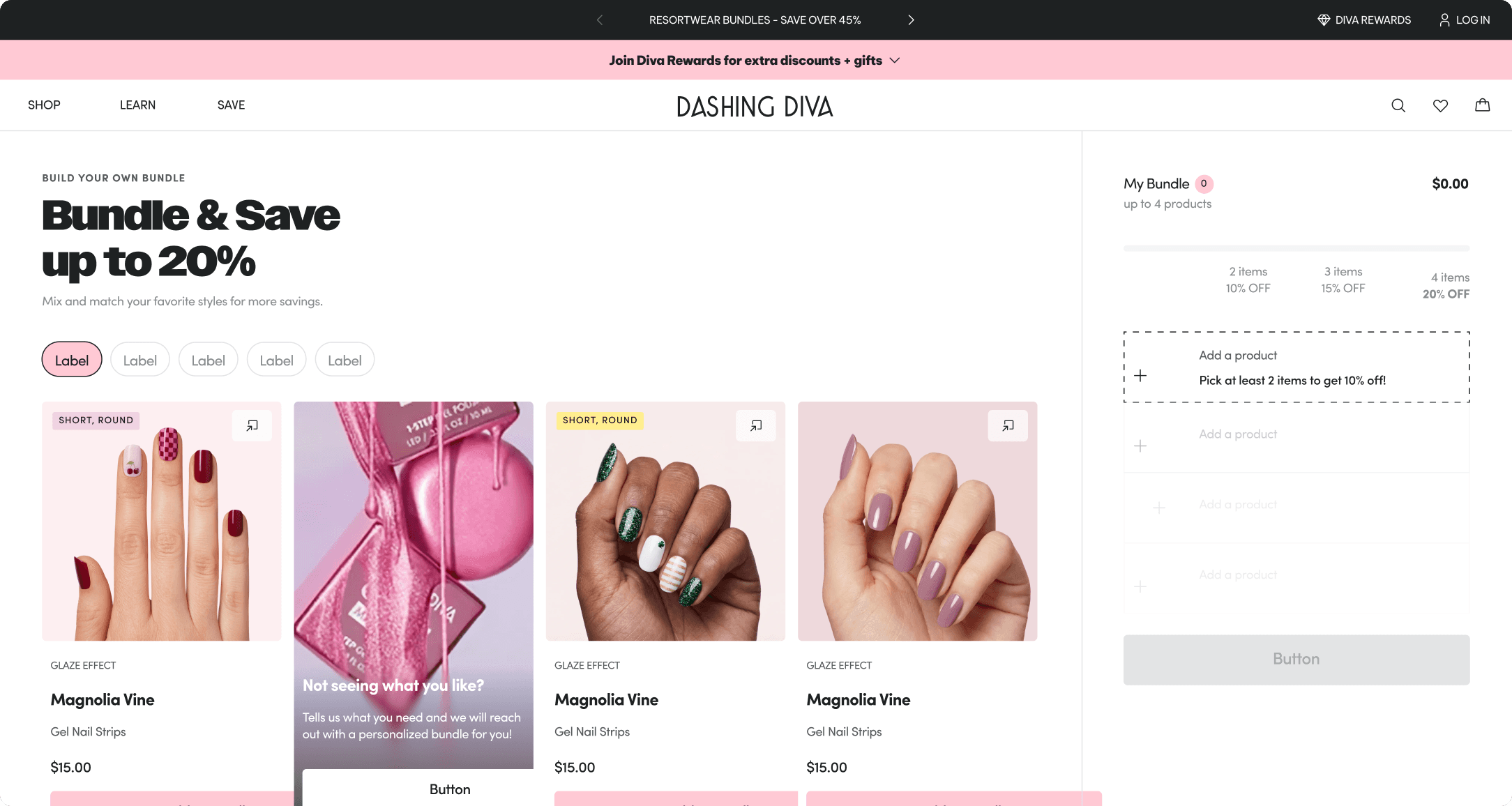Image resolution: width=1512 pixels, height=806 pixels.
Task: Select the first pink Label filter pill
Action: click(x=71, y=359)
